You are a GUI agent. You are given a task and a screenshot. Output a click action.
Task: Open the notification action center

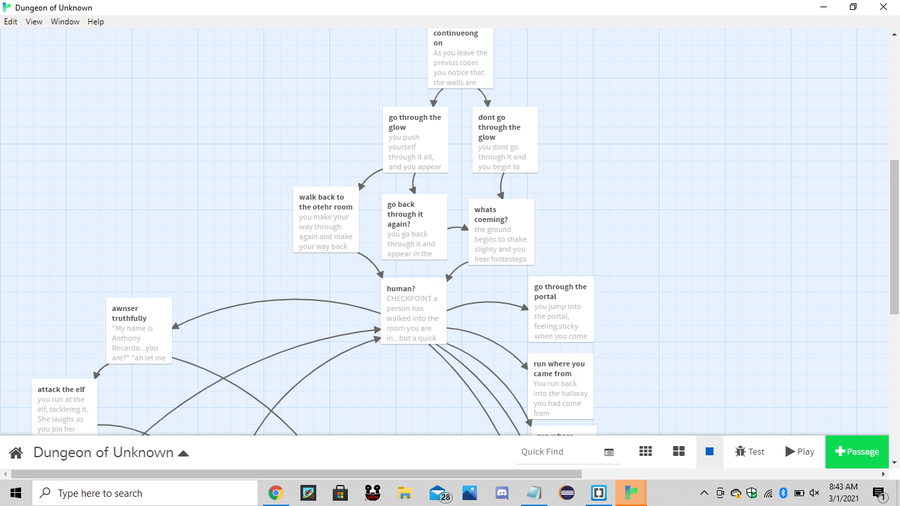coord(879,493)
